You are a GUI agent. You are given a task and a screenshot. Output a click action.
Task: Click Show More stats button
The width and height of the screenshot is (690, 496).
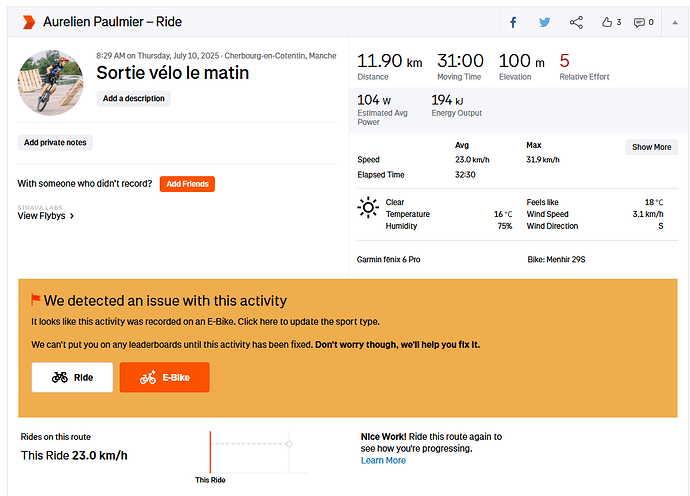point(652,147)
